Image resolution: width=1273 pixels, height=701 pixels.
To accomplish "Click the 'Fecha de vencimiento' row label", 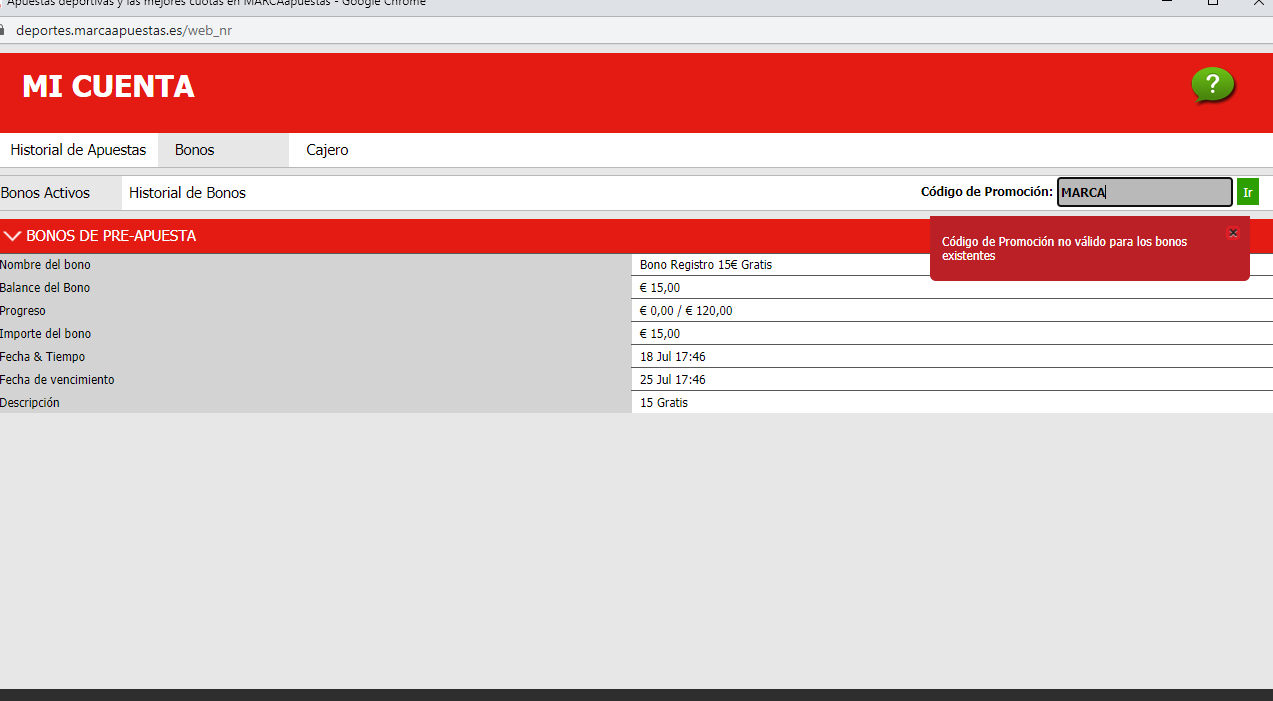I will pyautogui.click(x=57, y=380).
